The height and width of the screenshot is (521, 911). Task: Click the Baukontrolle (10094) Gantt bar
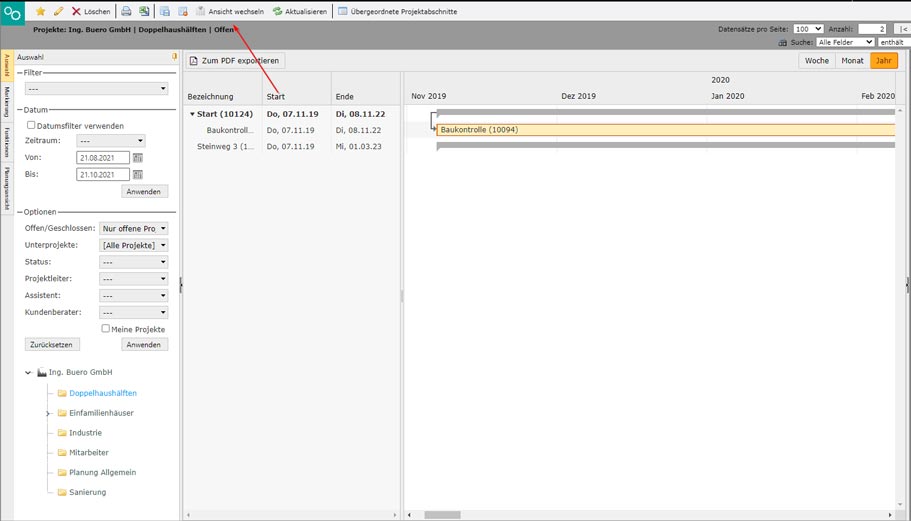click(x=666, y=130)
